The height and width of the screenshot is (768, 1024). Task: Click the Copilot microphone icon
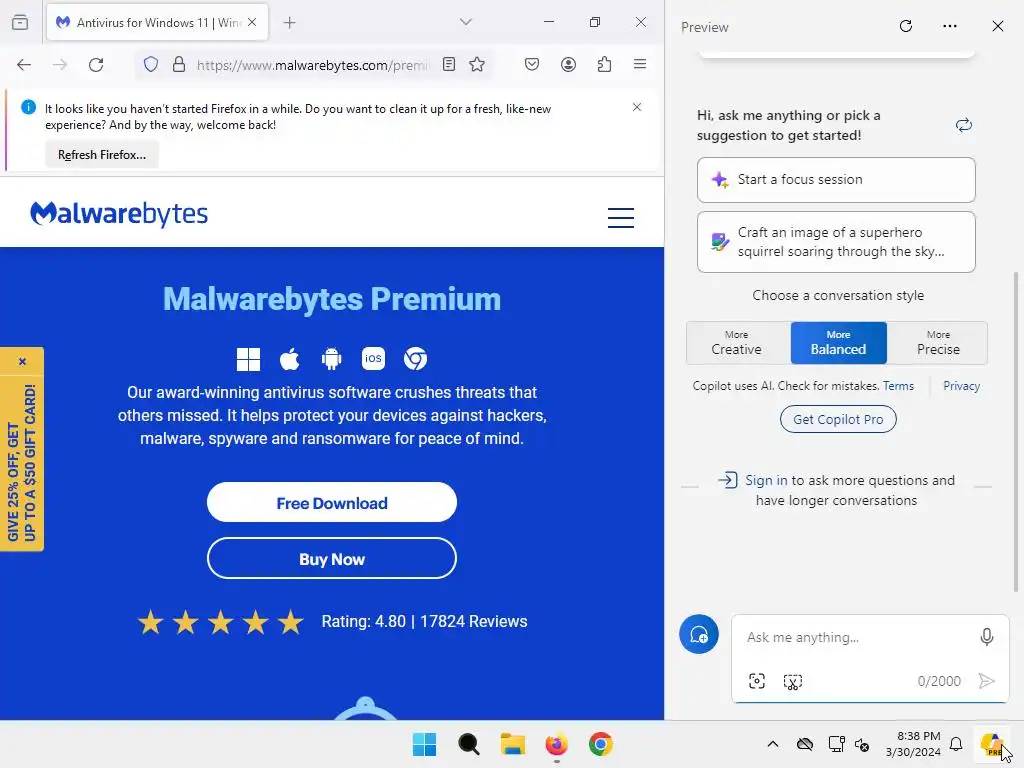pyautogui.click(x=987, y=637)
